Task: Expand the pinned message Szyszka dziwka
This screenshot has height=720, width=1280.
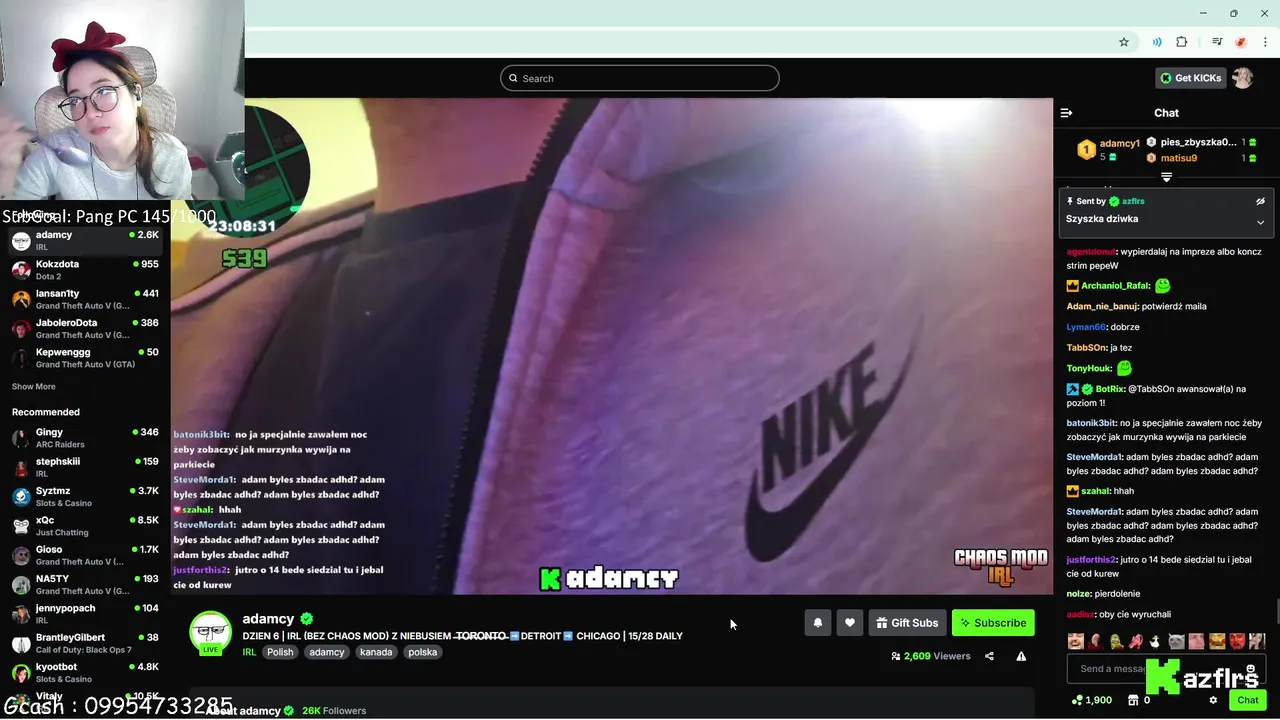Action: click(1260, 222)
